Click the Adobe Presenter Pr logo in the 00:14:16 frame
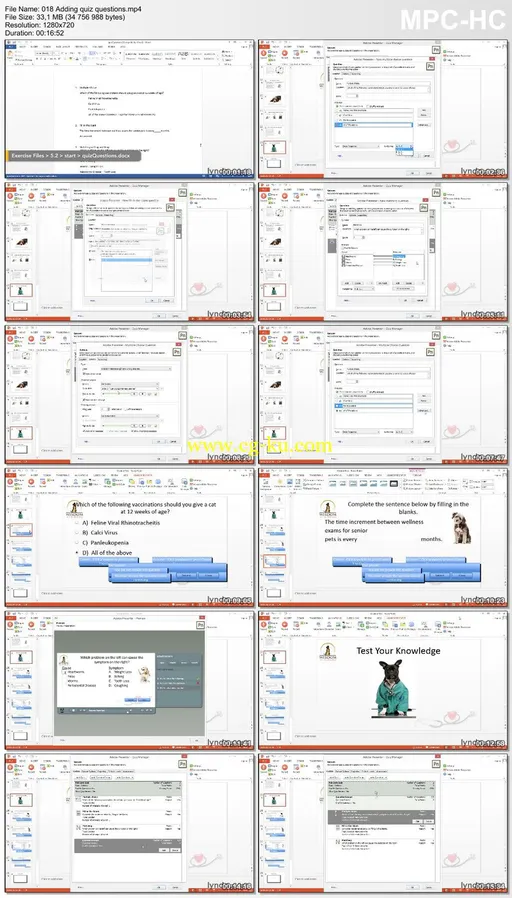512x898 pixels. (183, 764)
